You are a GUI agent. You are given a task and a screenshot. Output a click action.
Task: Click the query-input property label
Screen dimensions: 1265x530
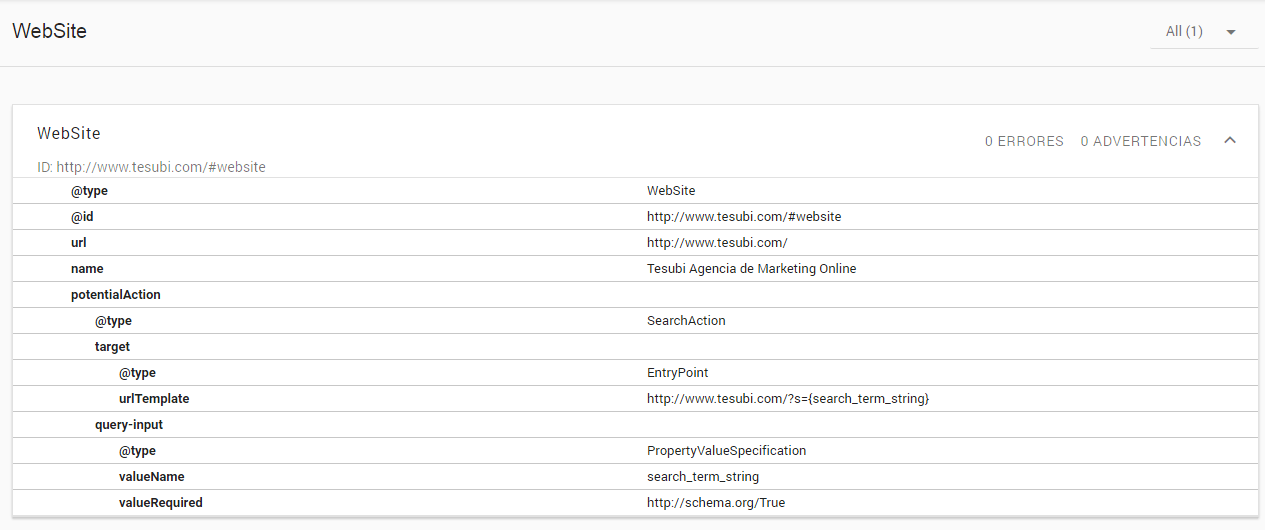coord(129,424)
